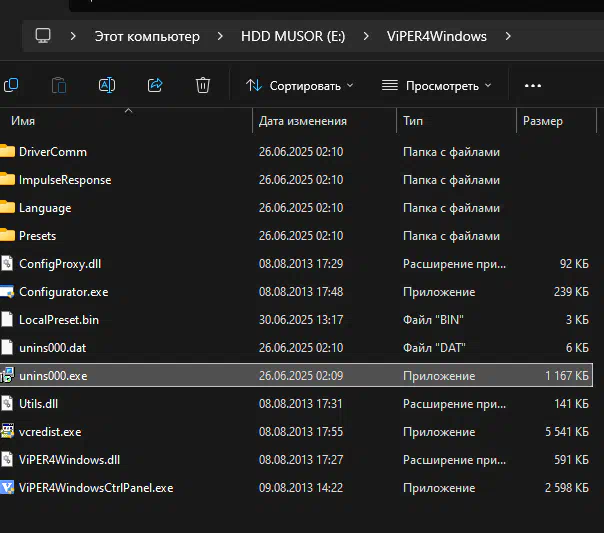This screenshot has width=604, height=533.
Task: Click the 239 КБ size value
Action: point(571,292)
